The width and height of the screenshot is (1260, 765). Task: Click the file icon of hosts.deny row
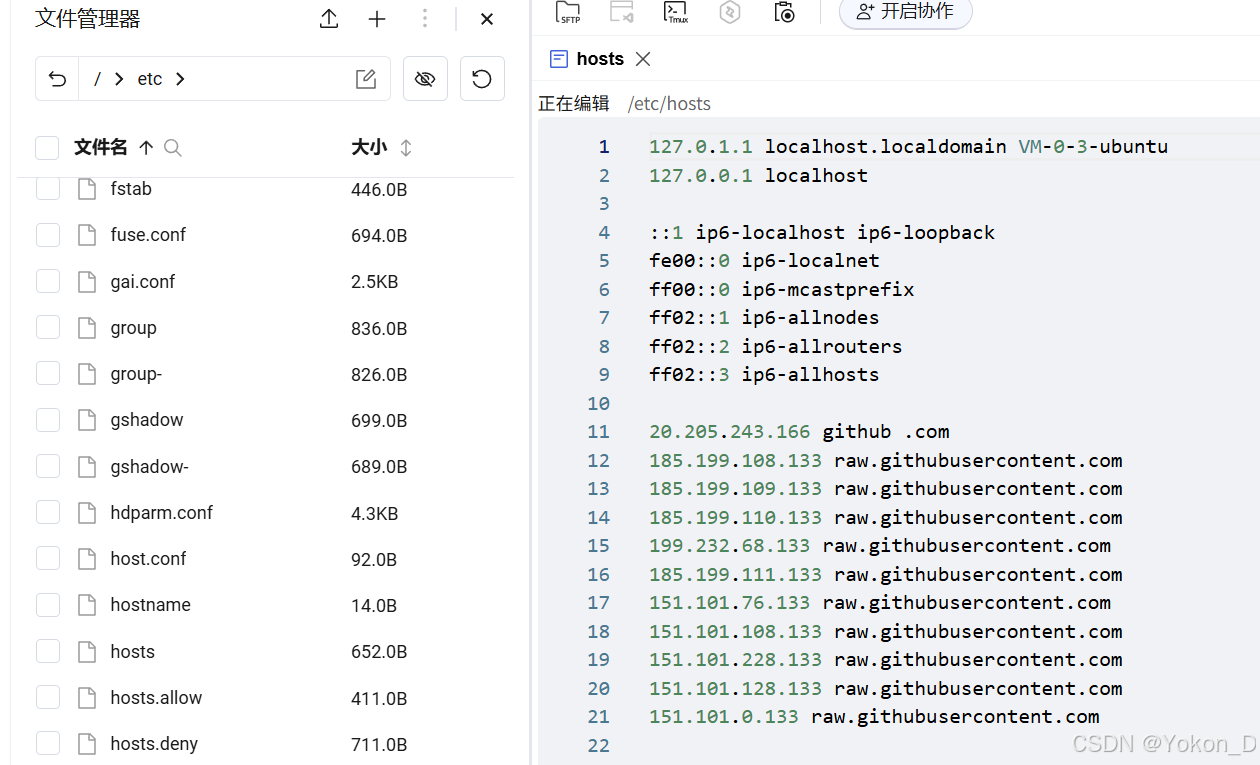coord(86,744)
